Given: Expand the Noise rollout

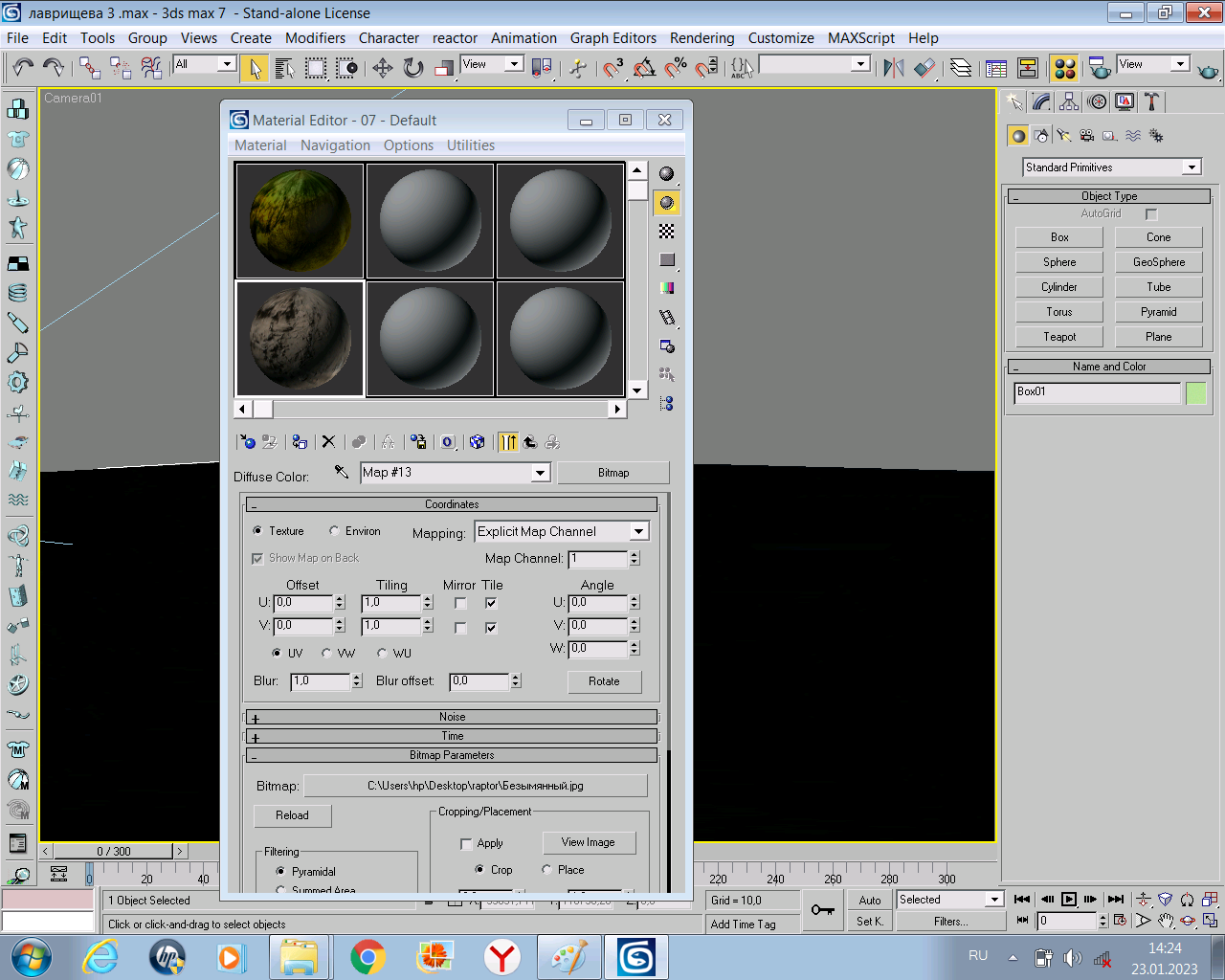Looking at the screenshot, I should tap(452, 717).
